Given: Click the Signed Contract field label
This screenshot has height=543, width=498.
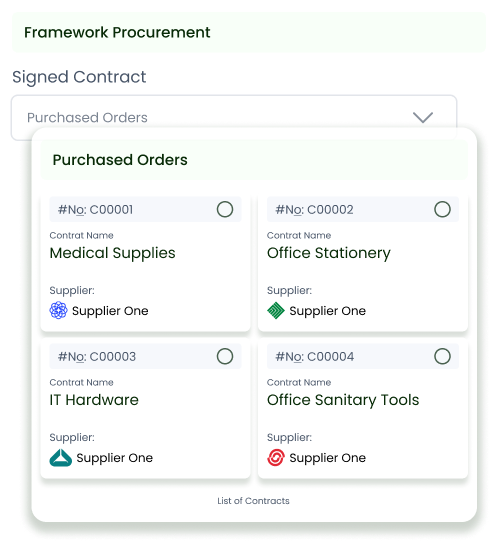Looking at the screenshot, I should click(x=79, y=77).
